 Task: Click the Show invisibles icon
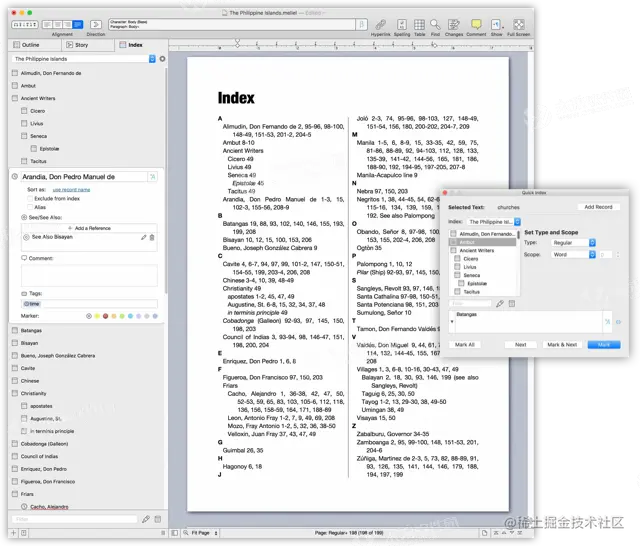click(x=495, y=24)
